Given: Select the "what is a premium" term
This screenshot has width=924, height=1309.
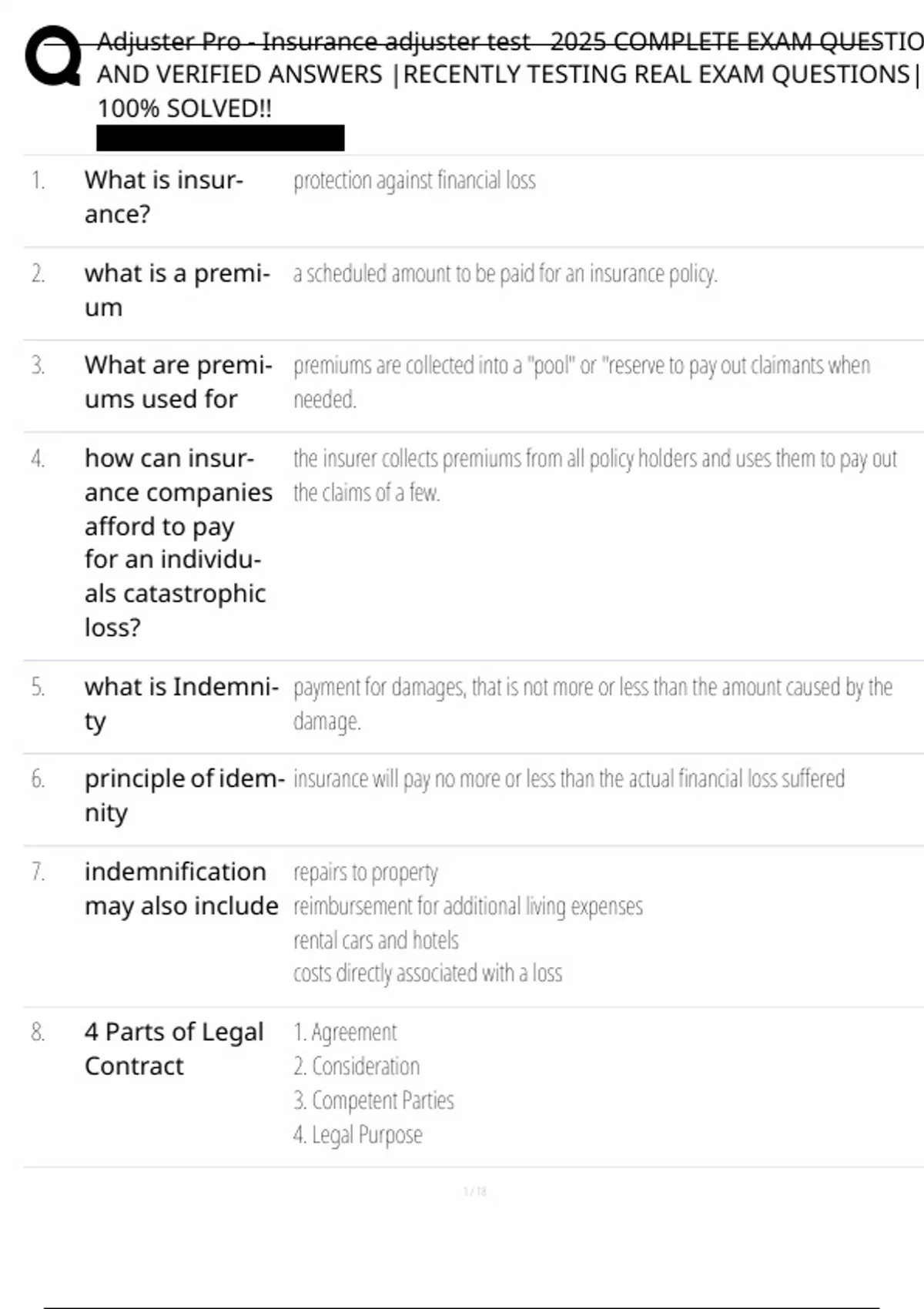Looking at the screenshot, I should tap(177, 290).
